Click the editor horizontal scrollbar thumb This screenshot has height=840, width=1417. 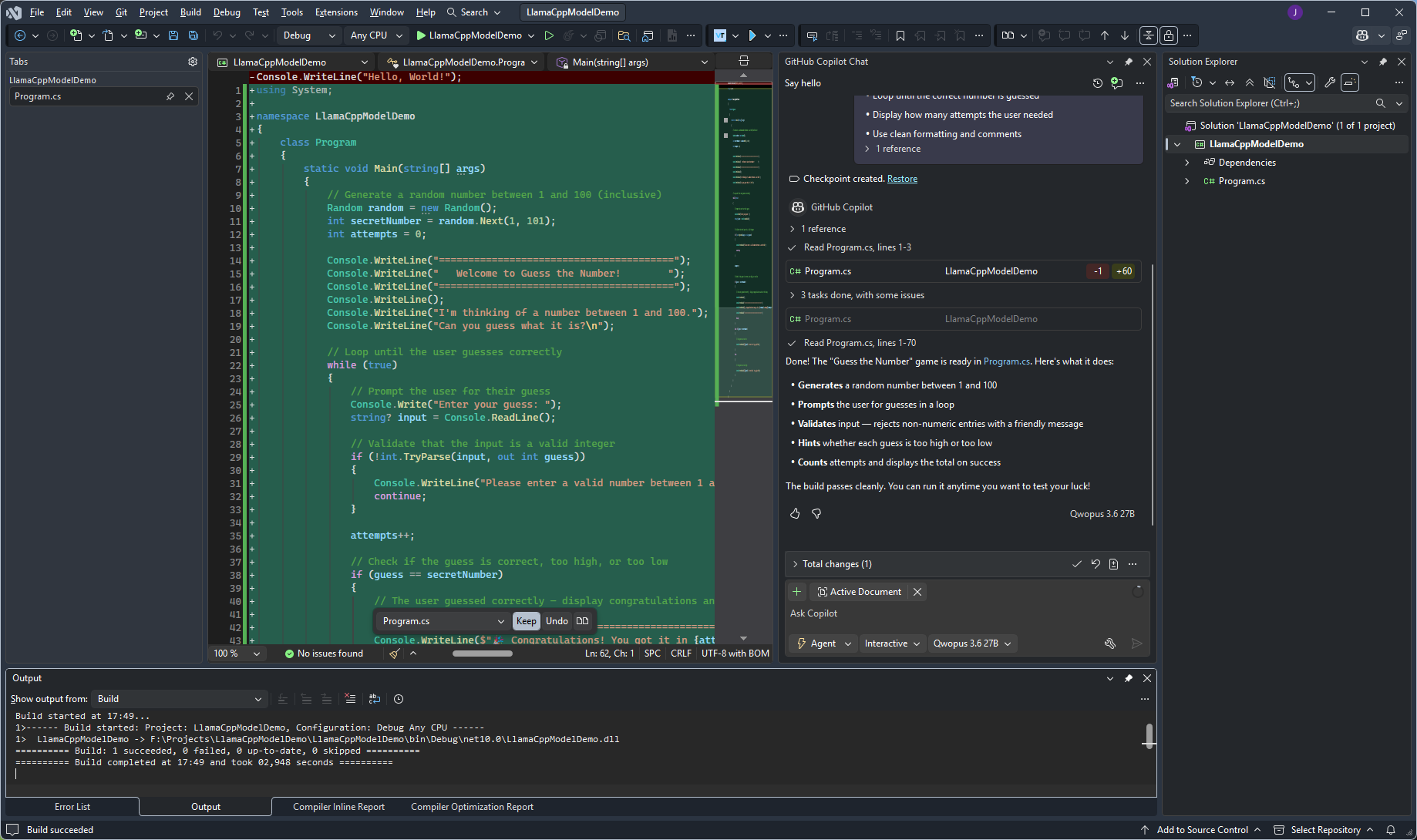tap(483, 654)
